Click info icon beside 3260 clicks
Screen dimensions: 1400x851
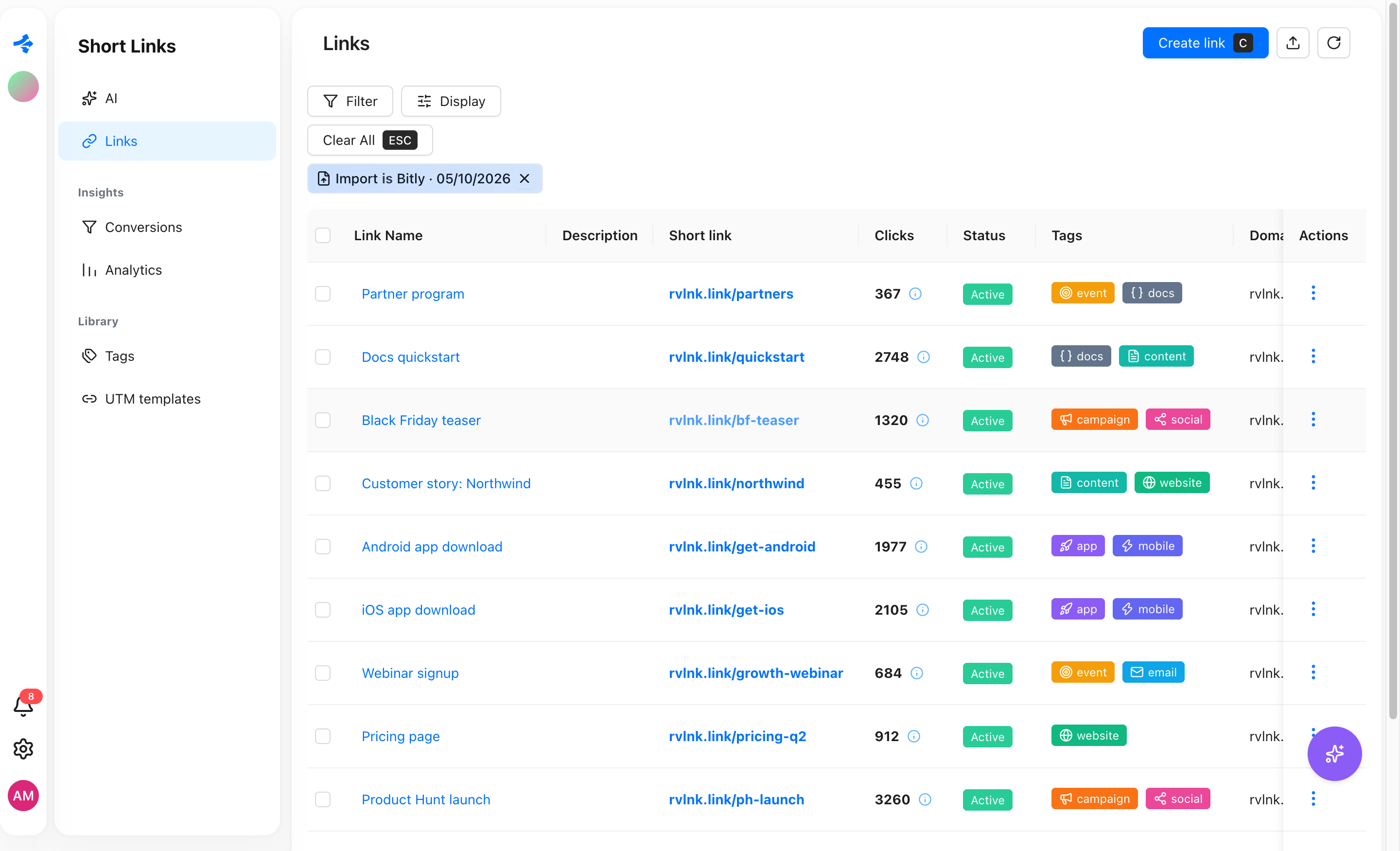(925, 799)
